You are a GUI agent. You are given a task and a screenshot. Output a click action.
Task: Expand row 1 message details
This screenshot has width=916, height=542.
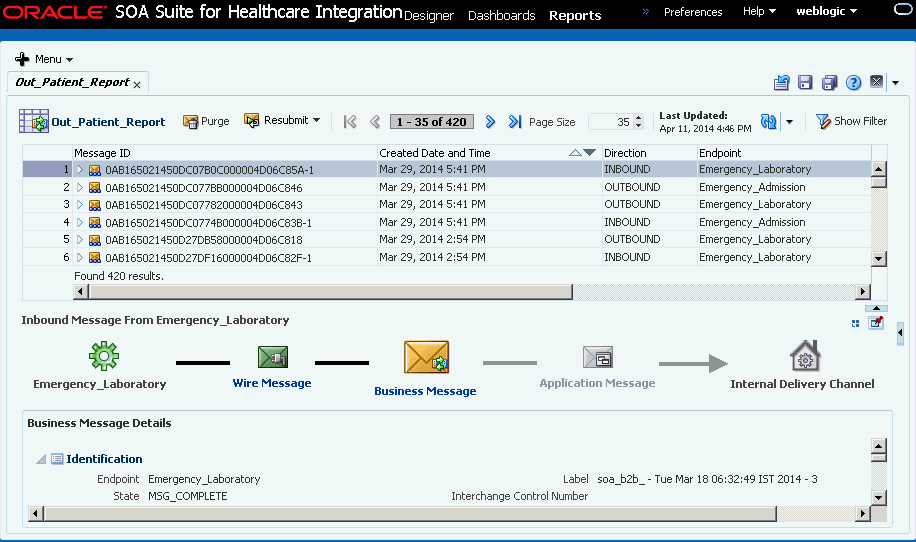(x=80, y=169)
